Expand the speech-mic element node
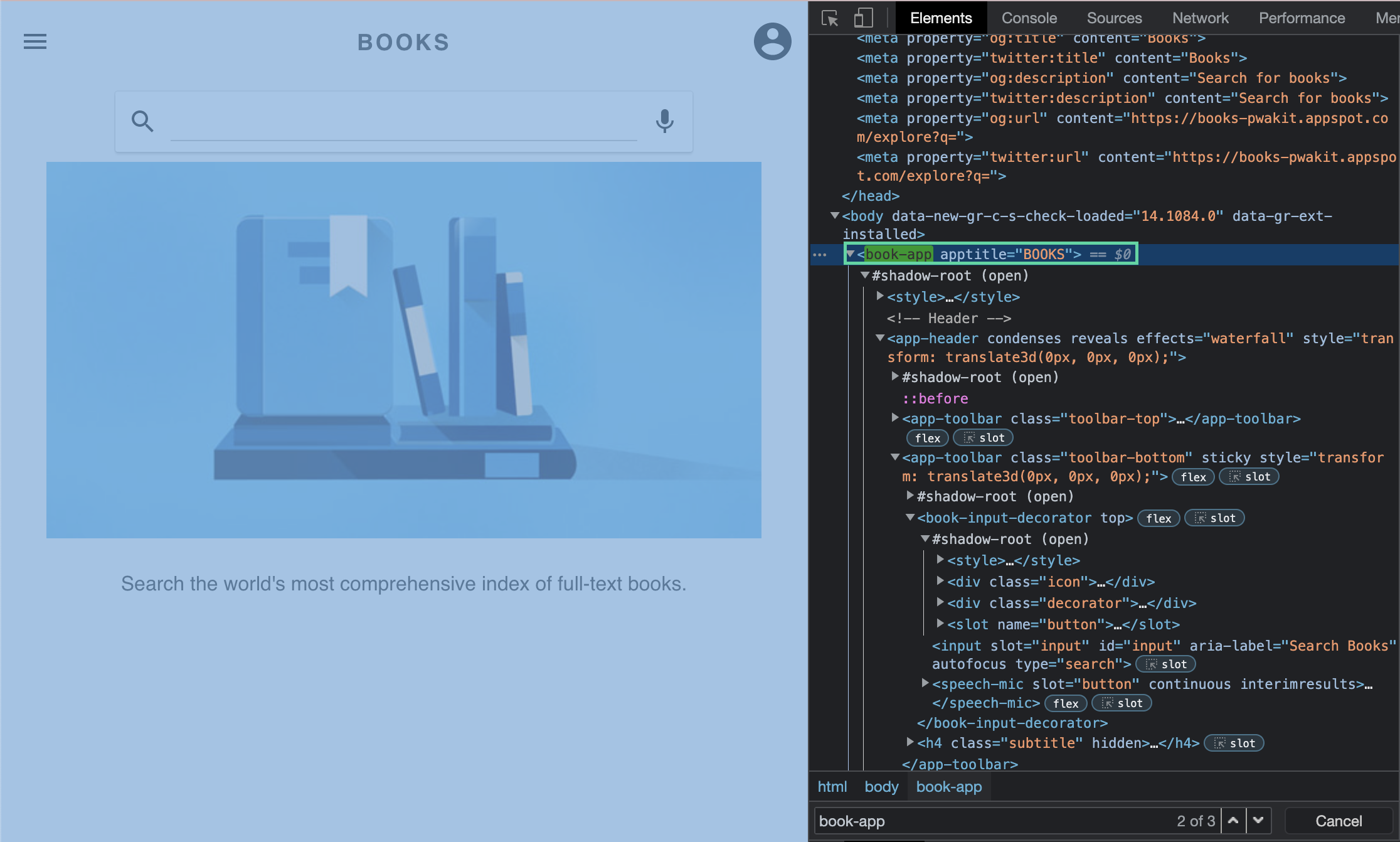The height and width of the screenshot is (842, 1400). 925,684
